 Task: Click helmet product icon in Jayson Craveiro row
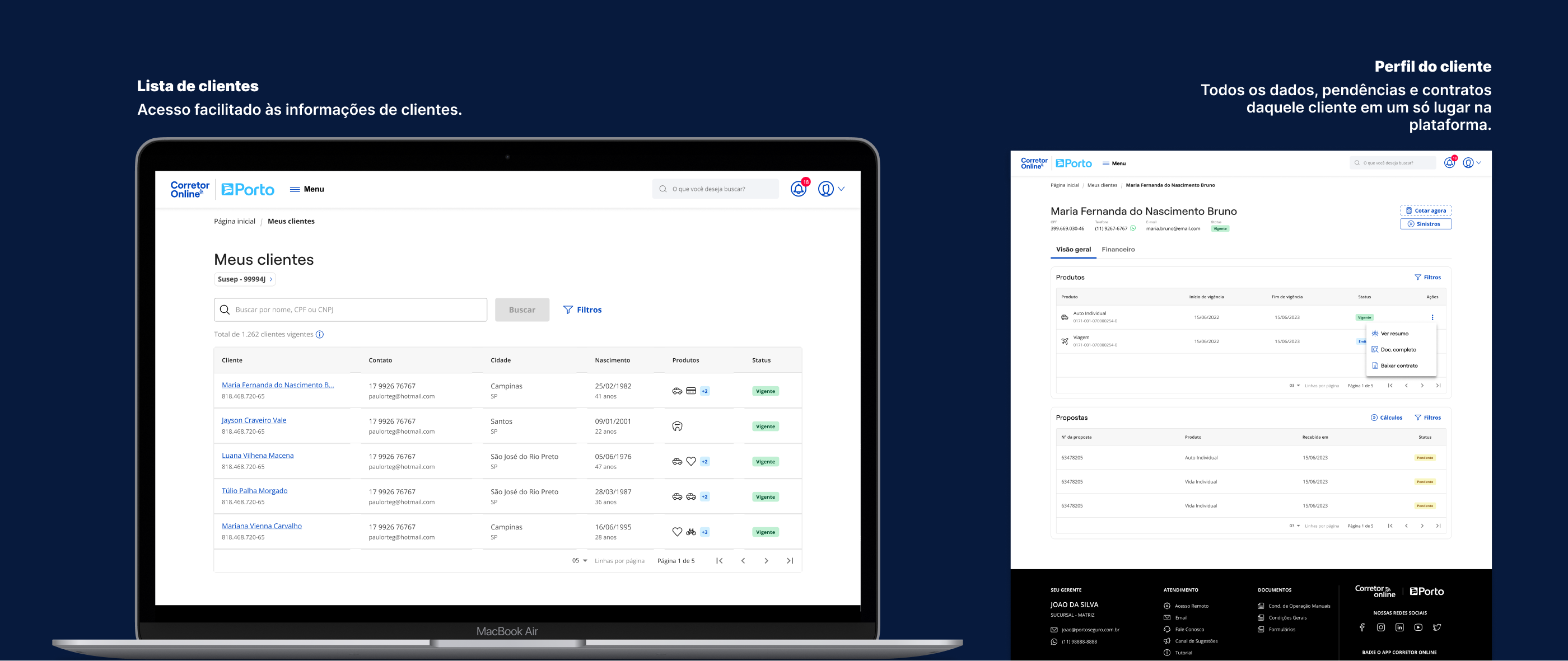677,426
